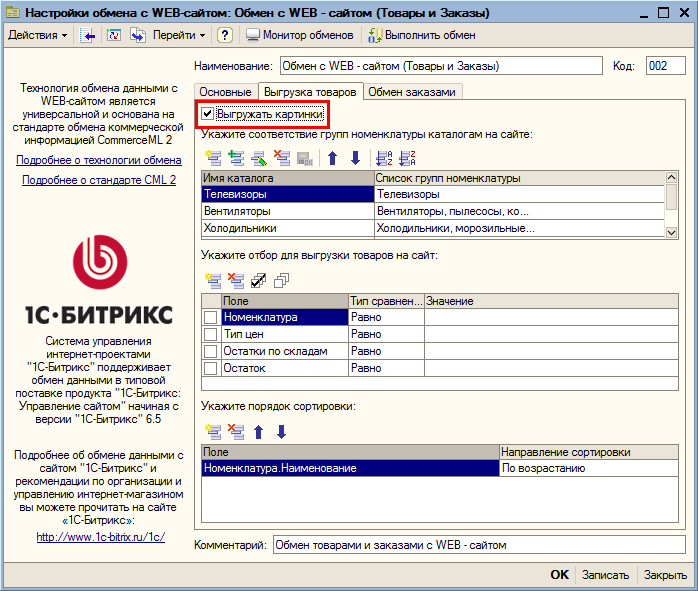Move the sort field down
Image resolution: width=698 pixels, height=591 pixels.
(x=281, y=432)
